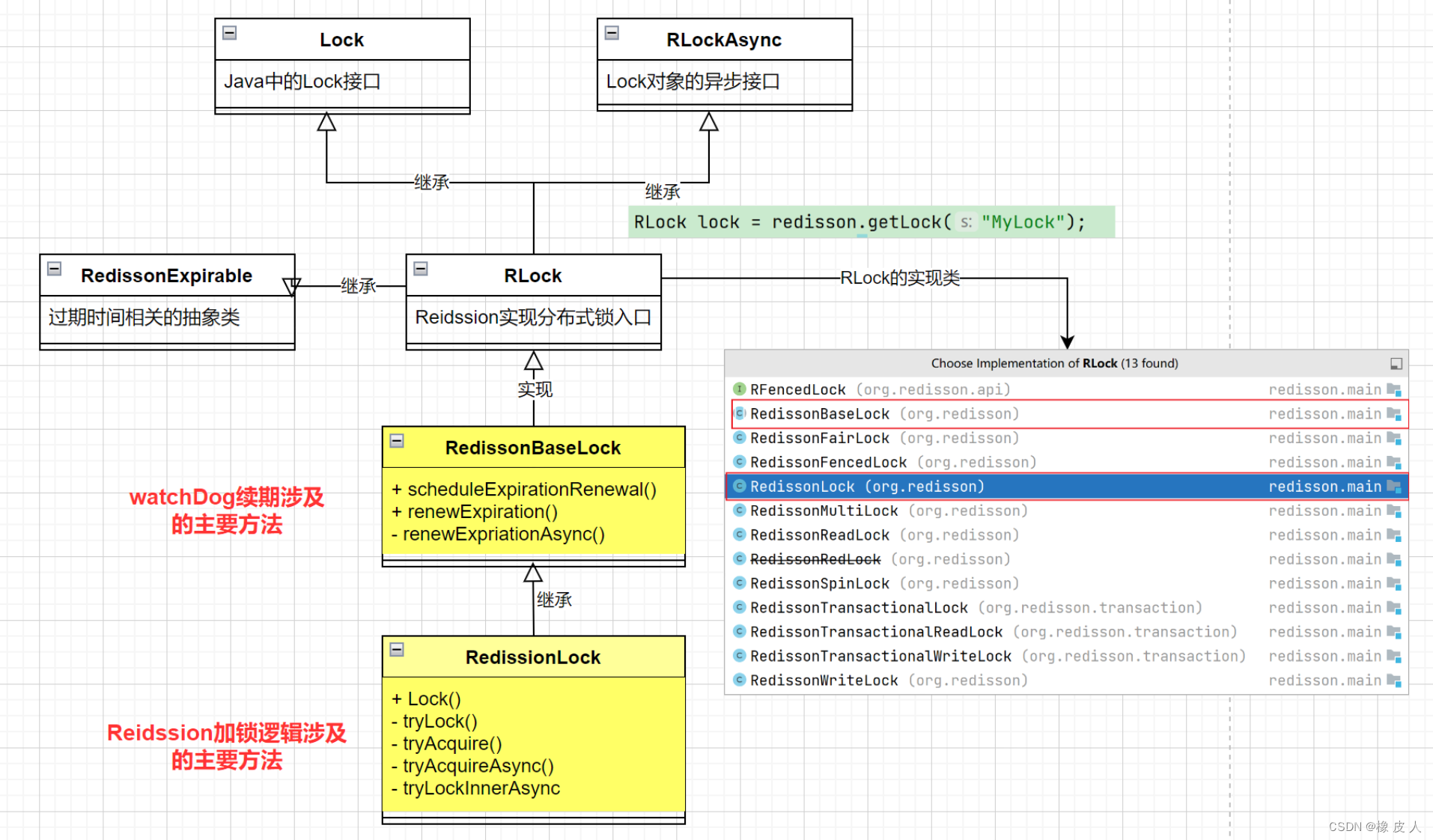This screenshot has width=1433, height=840.
Task: Click module icon on RedissonTransactionalLock row
Action: tap(1393, 607)
